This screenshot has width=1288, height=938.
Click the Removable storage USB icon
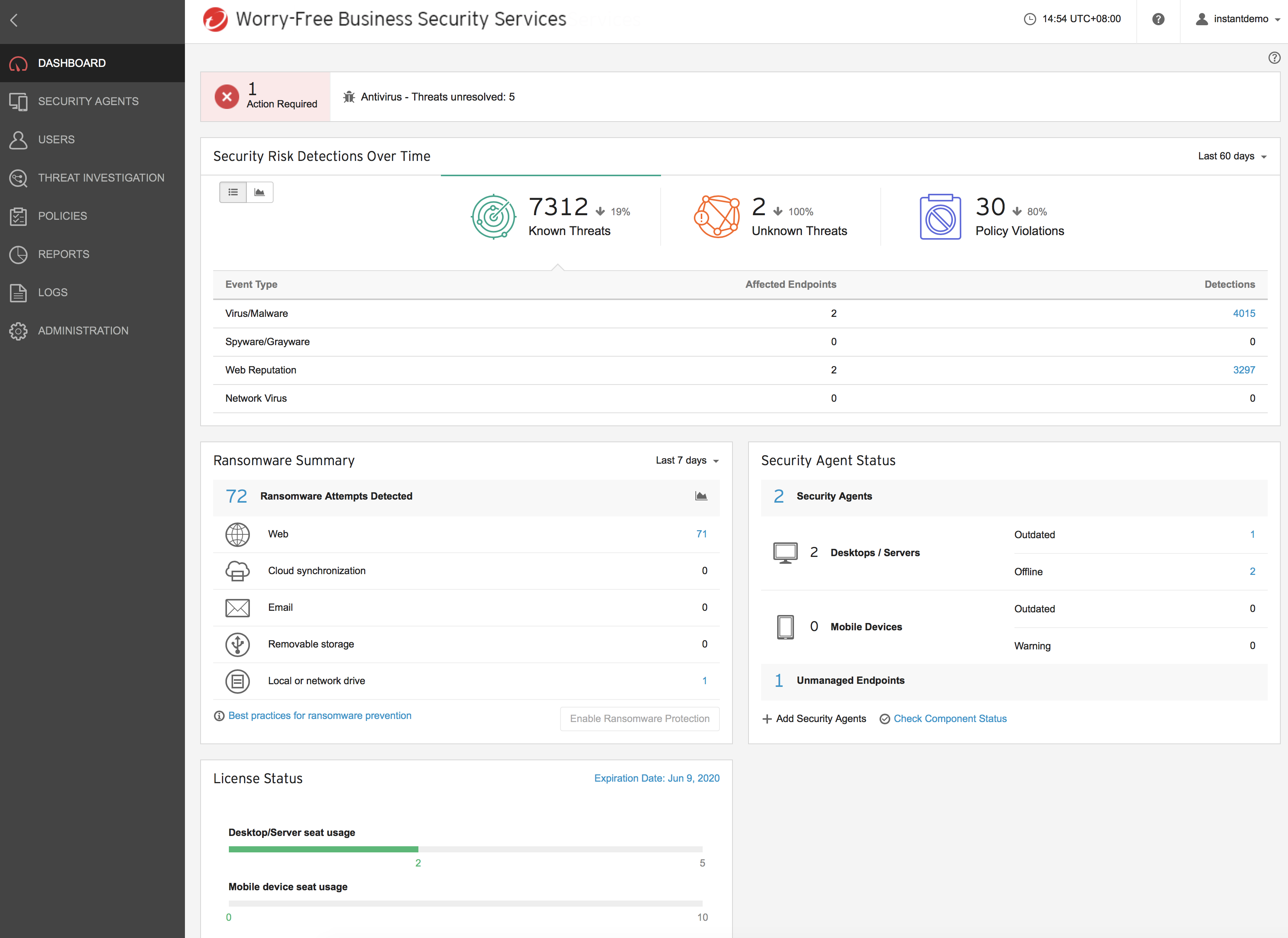coord(237,645)
